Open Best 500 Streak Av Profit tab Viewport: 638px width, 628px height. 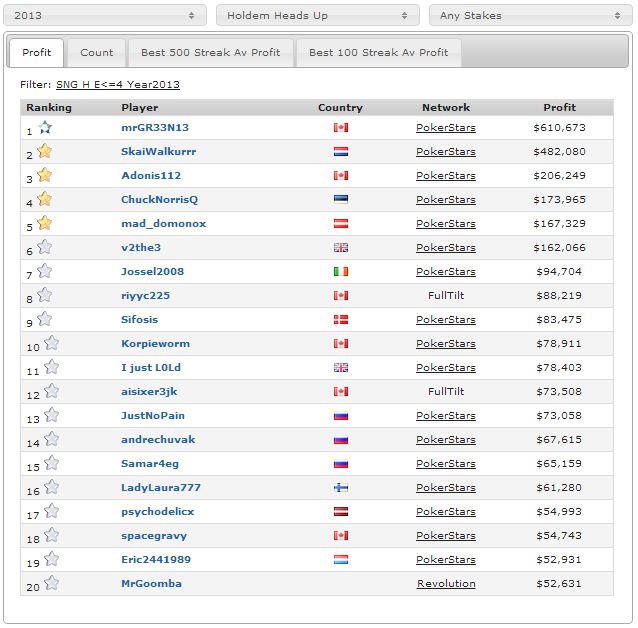tap(210, 53)
